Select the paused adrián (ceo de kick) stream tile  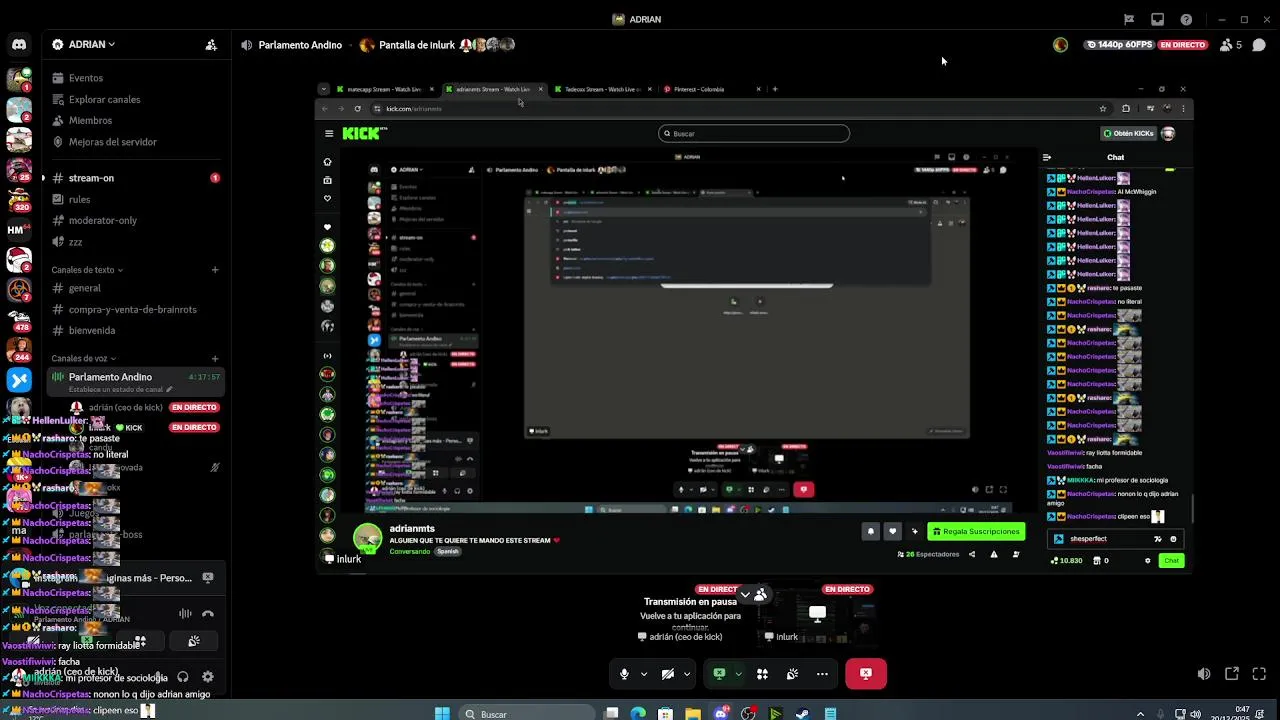[x=691, y=613]
